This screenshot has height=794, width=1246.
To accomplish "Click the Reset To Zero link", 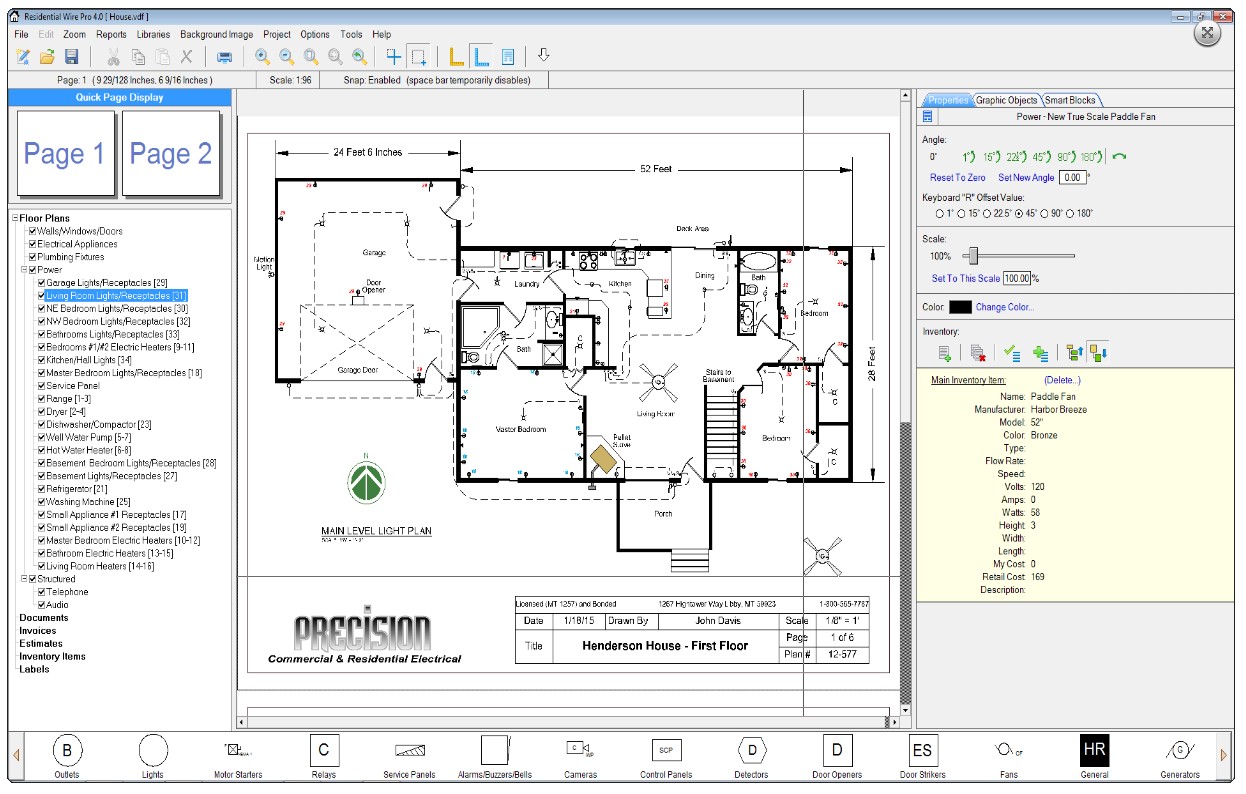I will [958, 177].
